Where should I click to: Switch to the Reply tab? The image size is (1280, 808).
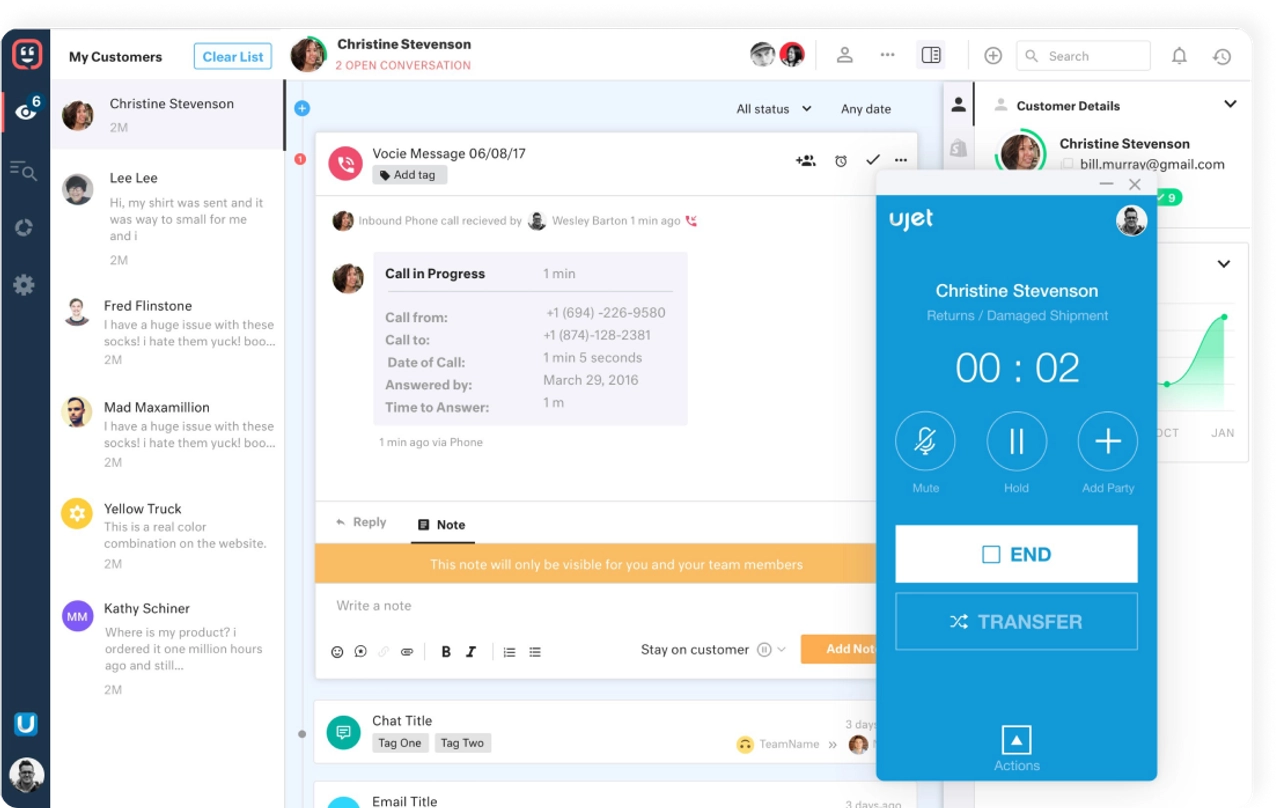(360, 521)
